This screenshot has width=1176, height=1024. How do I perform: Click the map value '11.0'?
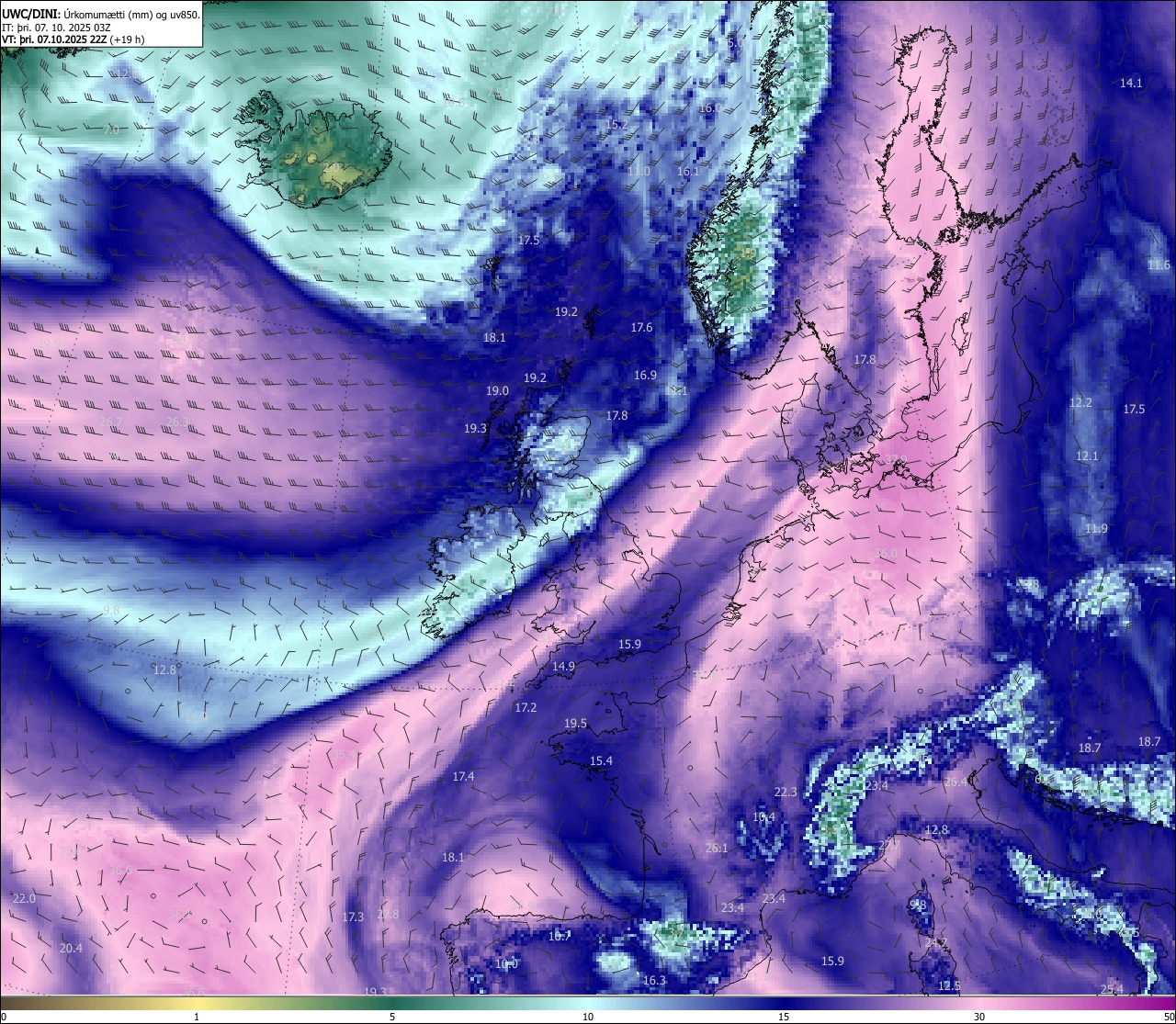[x=639, y=171]
